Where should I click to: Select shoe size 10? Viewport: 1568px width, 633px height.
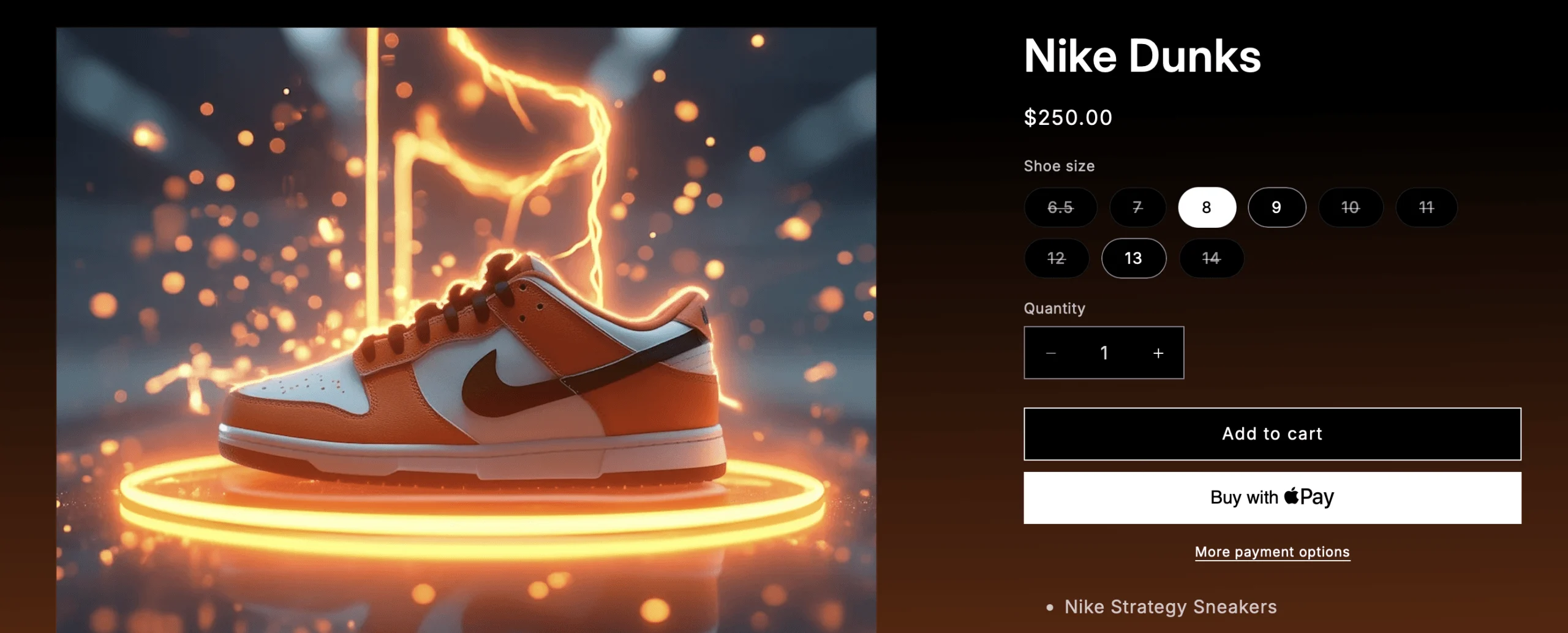[x=1351, y=208]
